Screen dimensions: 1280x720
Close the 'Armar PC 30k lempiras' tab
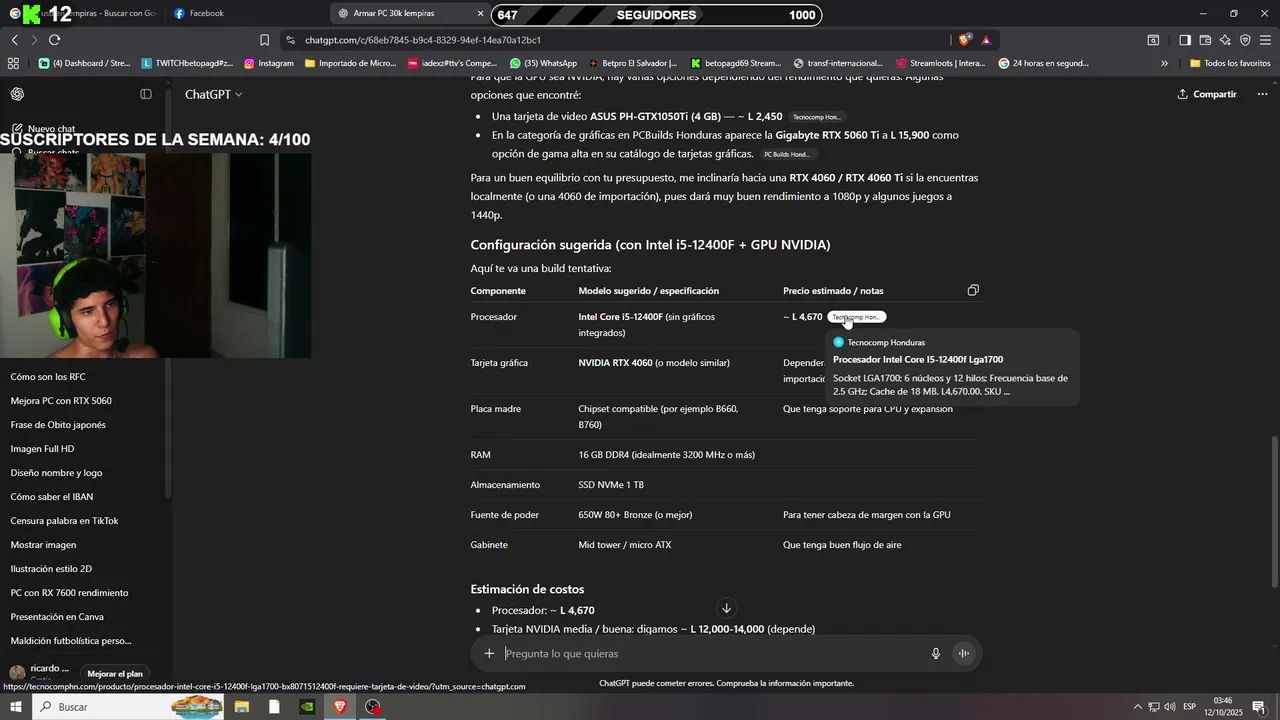pos(481,13)
